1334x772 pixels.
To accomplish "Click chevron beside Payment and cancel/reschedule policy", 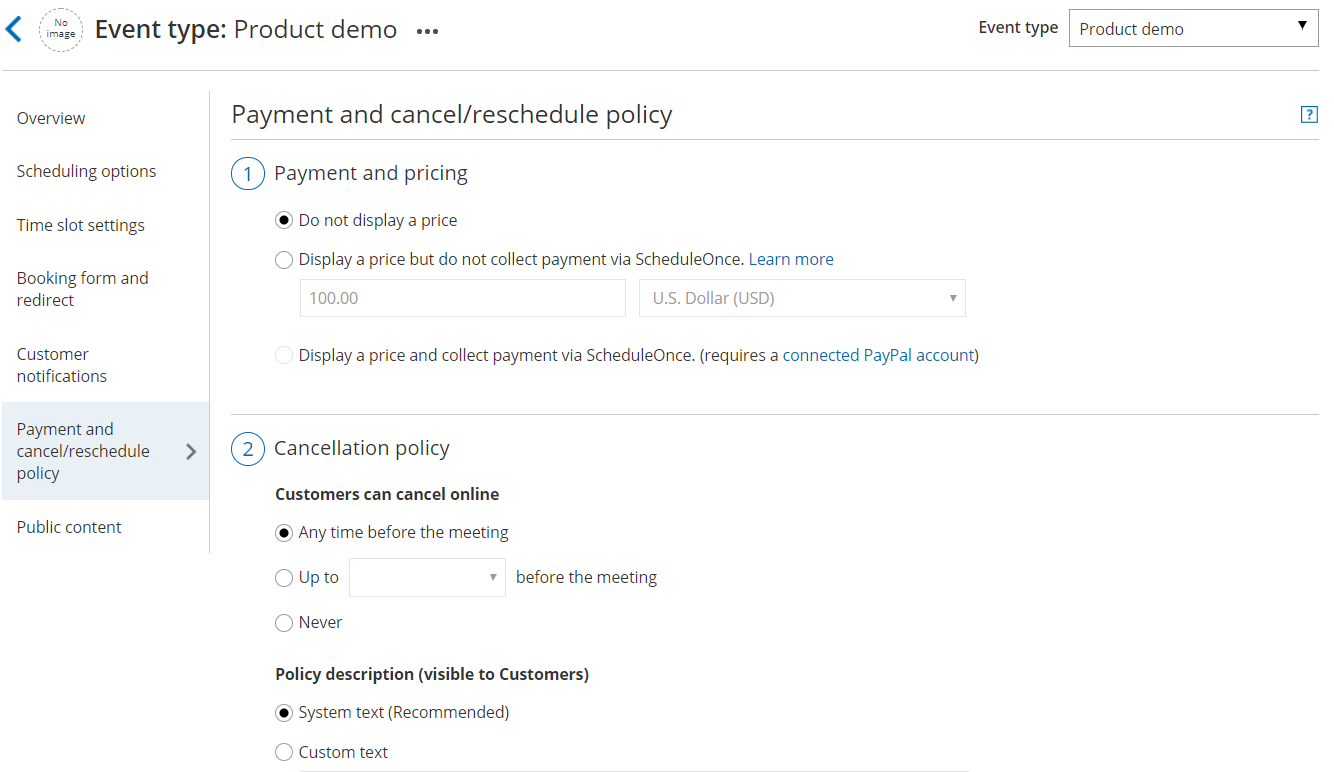I will (191, 452).
